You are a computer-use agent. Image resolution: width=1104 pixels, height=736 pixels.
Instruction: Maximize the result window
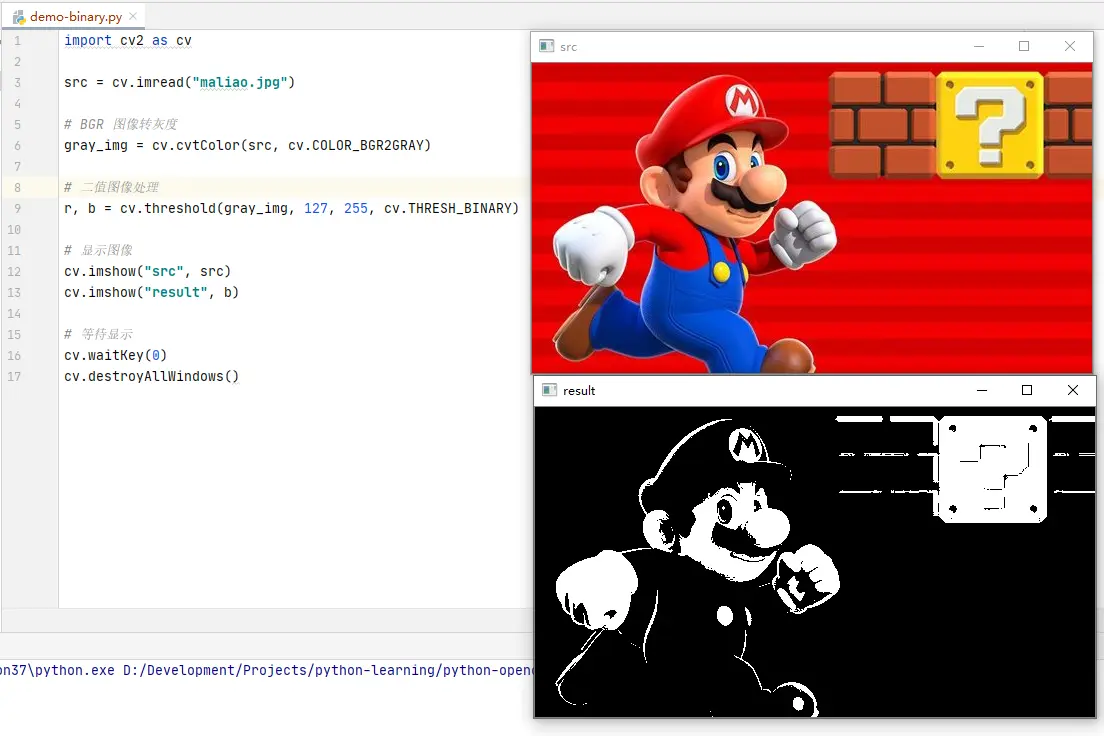point(1027,390)
